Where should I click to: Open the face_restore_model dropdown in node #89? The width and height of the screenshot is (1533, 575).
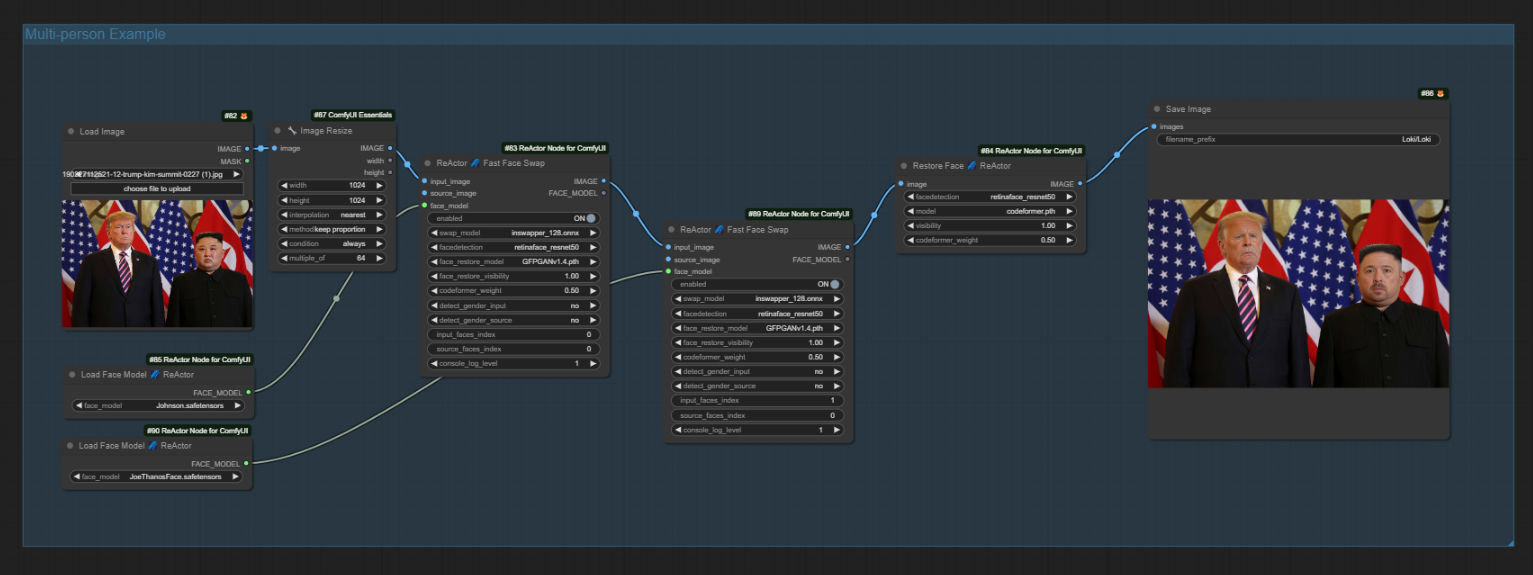coord(757,328)
